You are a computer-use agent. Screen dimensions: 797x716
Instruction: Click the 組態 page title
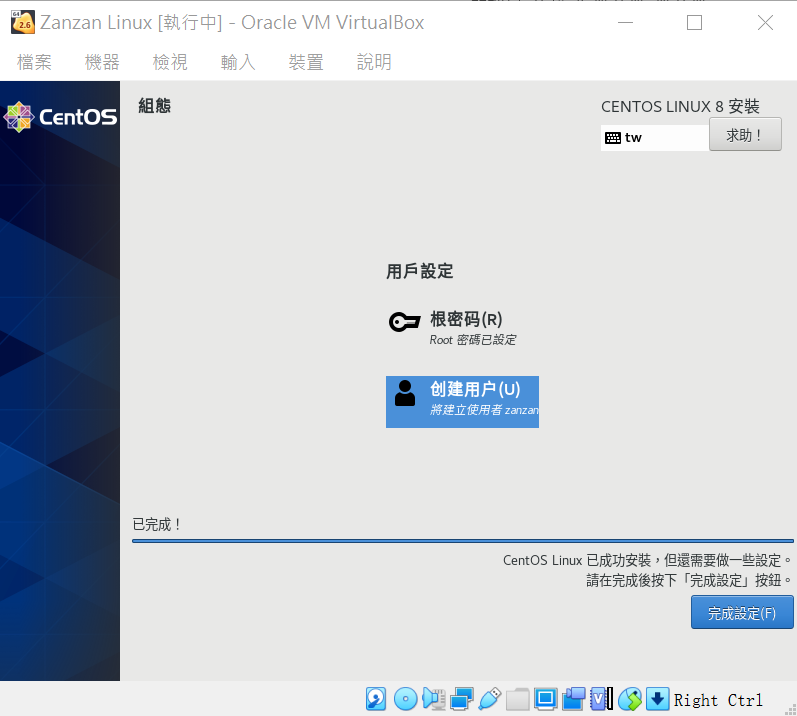click(x=155, y=106)
